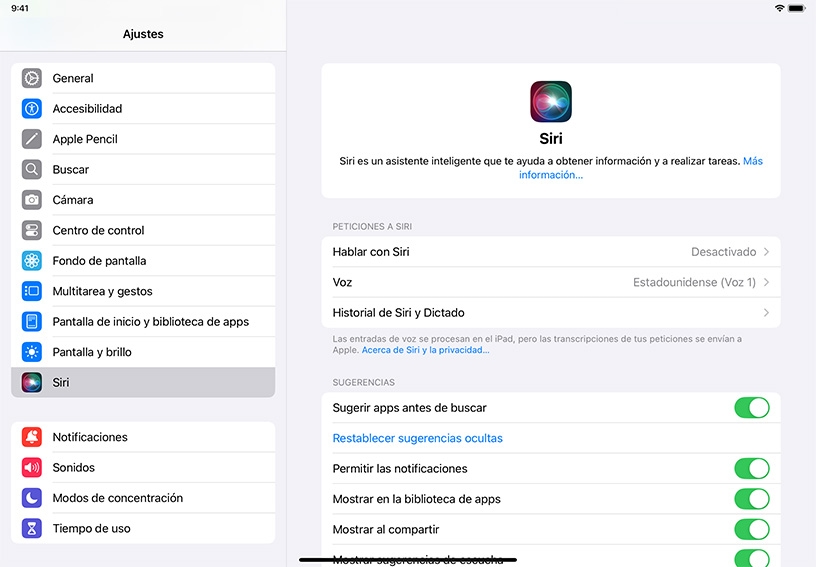Click the Fondo de pantalla flower icon
This screenshot has height=567, width=816.
(x=32, y=261)
